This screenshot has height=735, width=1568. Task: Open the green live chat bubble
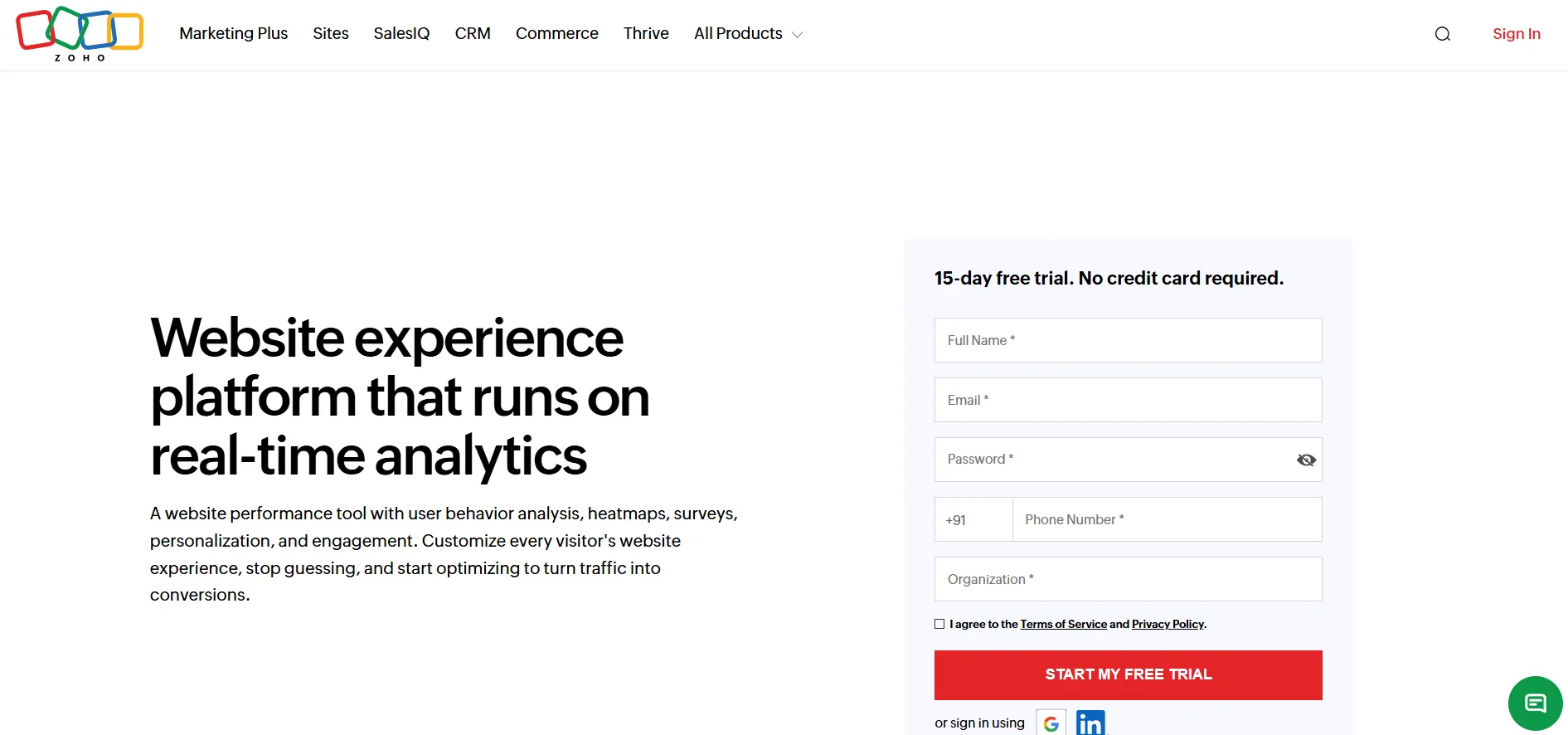[1535, 703]
